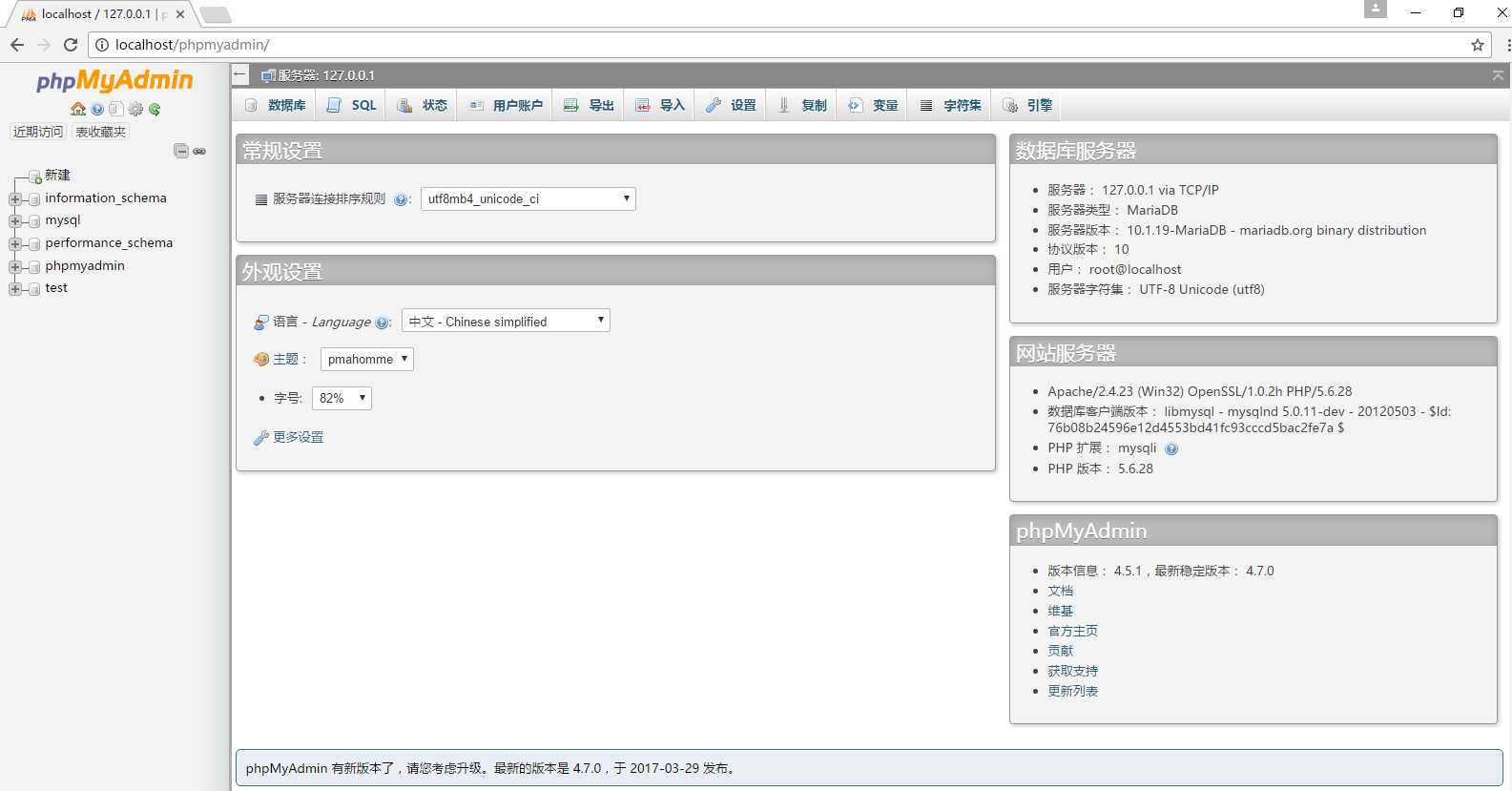This screenshot has height=791, width=1512.
Task: Click help icon next to mysqli extension
Action: coord(1171,448)
